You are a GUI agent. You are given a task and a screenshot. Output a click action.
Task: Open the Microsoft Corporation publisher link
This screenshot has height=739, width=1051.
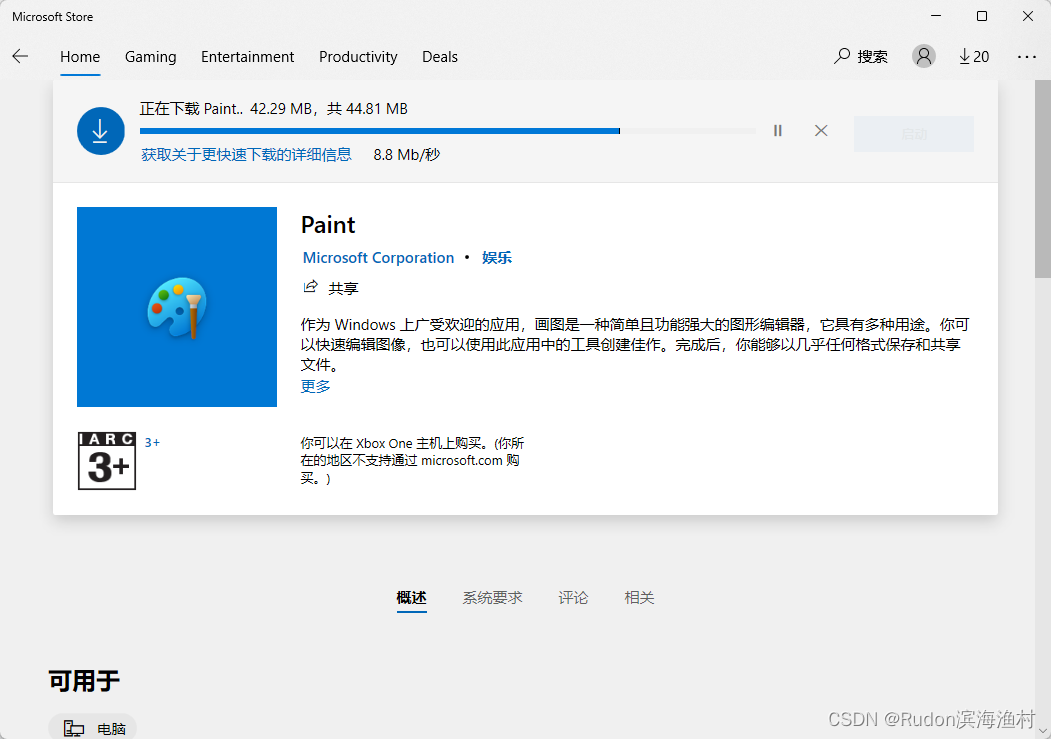(x=378, y=258)
